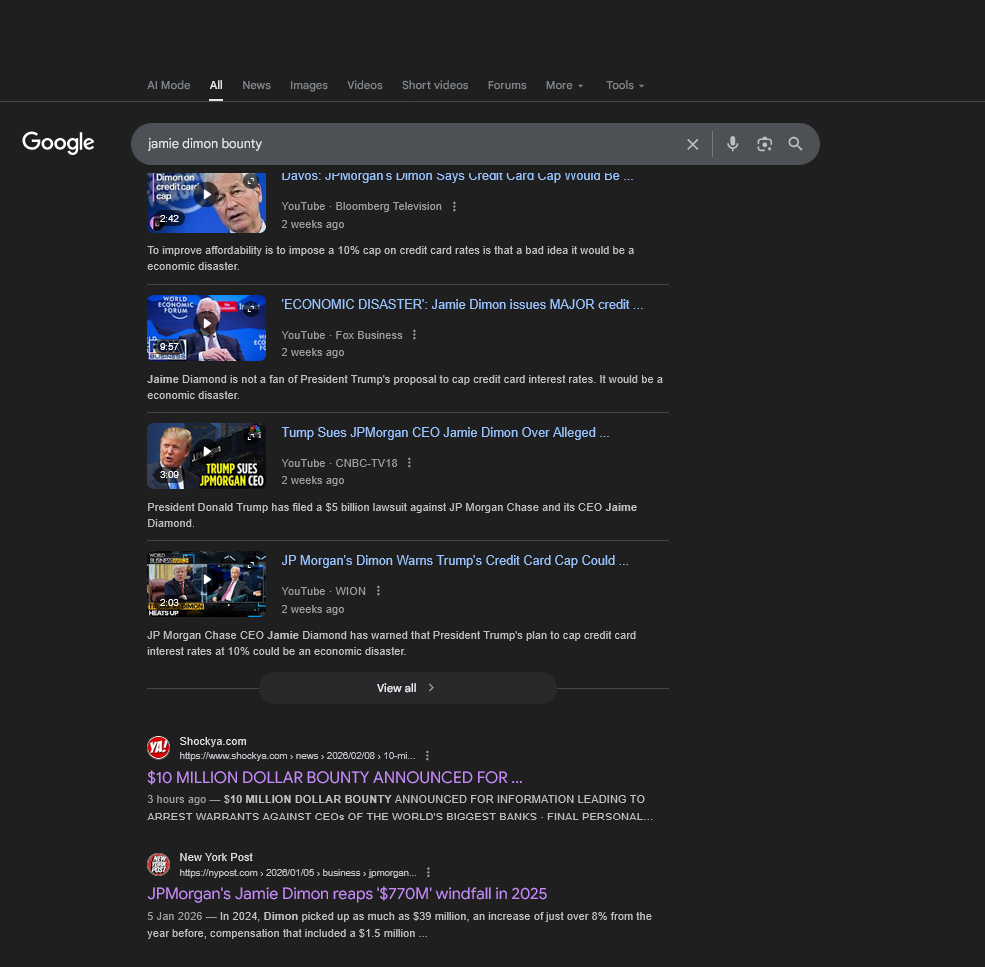Expand View all videos

pyautogui.click(x=406, y=688)
